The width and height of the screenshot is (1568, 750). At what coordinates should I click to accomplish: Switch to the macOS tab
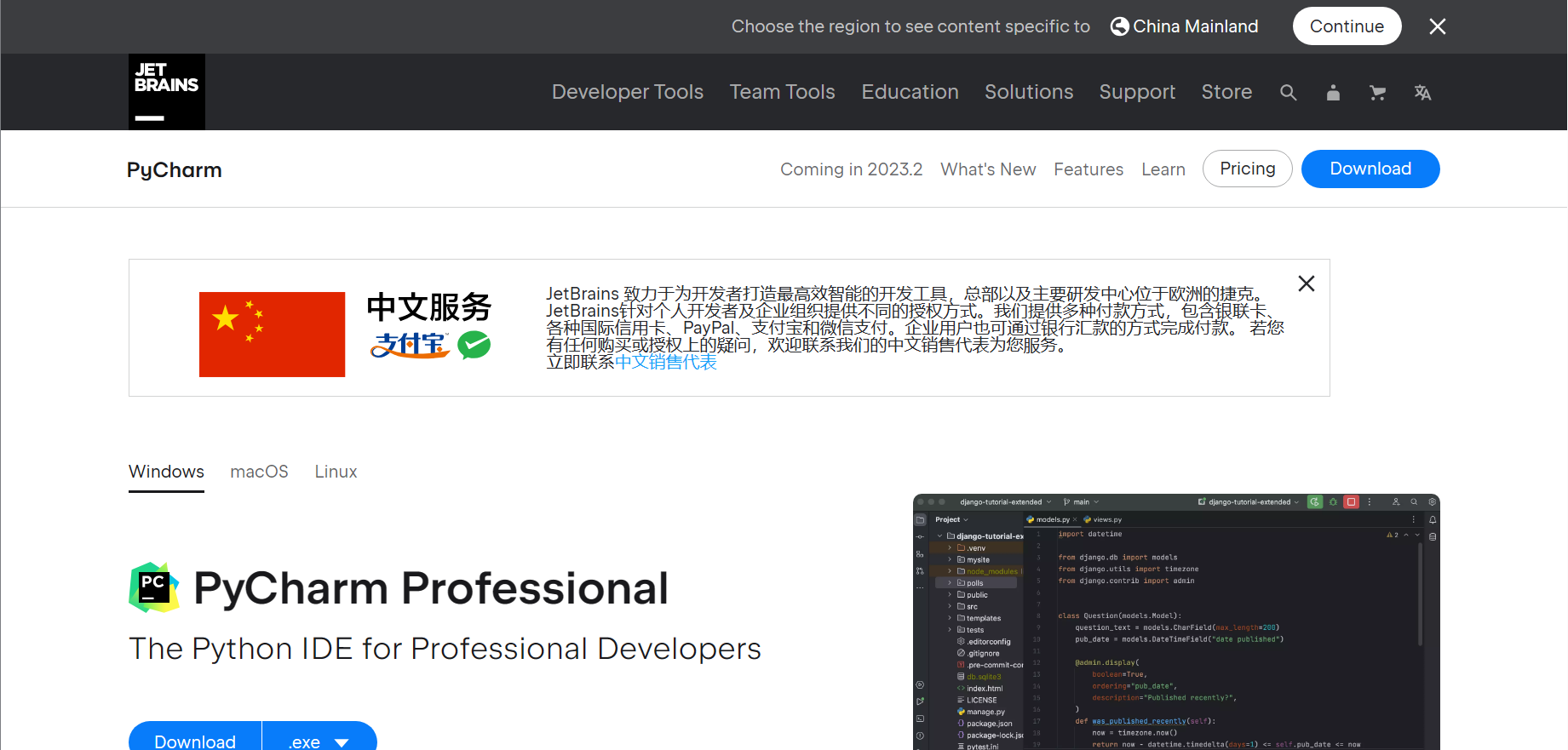260,472
